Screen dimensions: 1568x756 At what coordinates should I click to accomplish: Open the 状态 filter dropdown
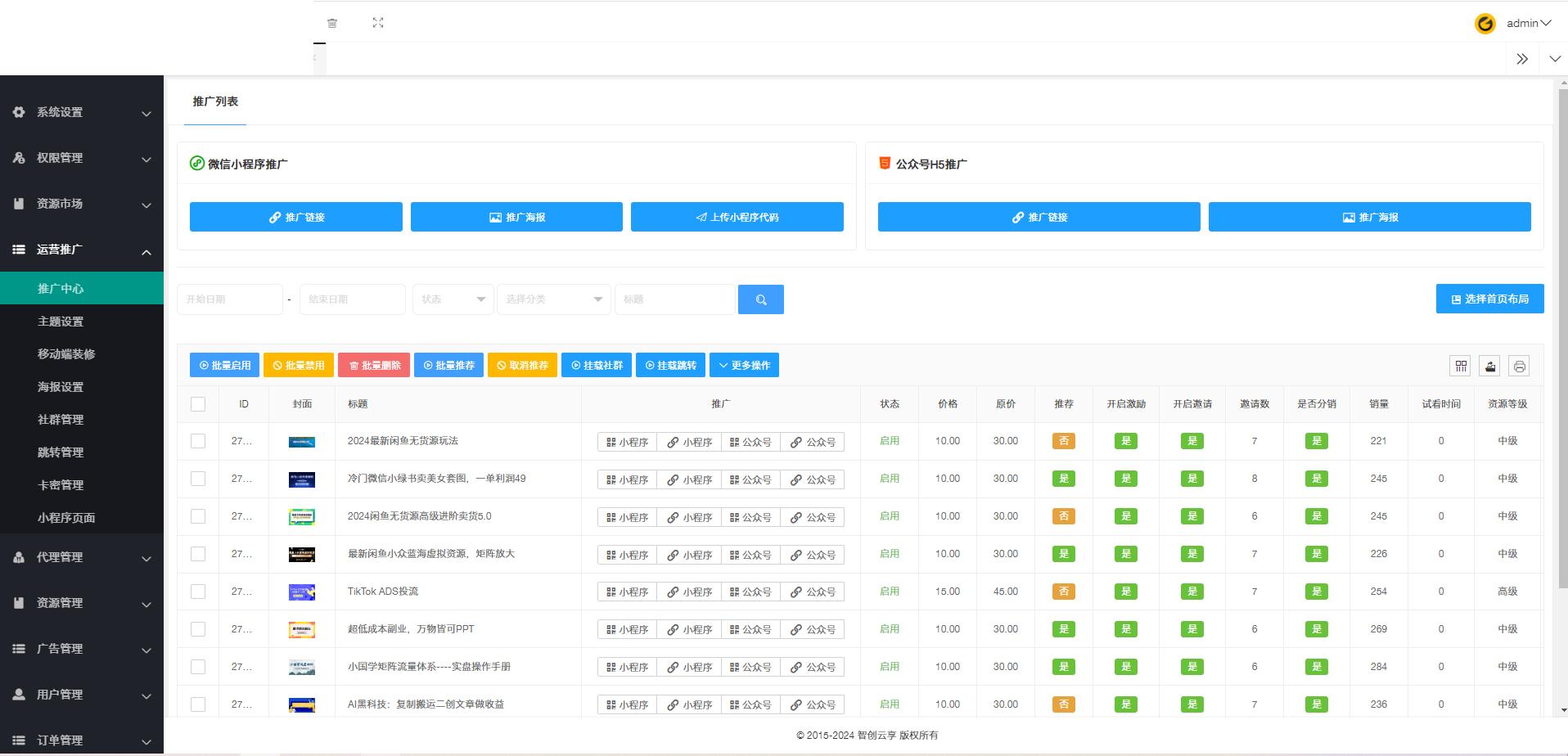(453, 299)
